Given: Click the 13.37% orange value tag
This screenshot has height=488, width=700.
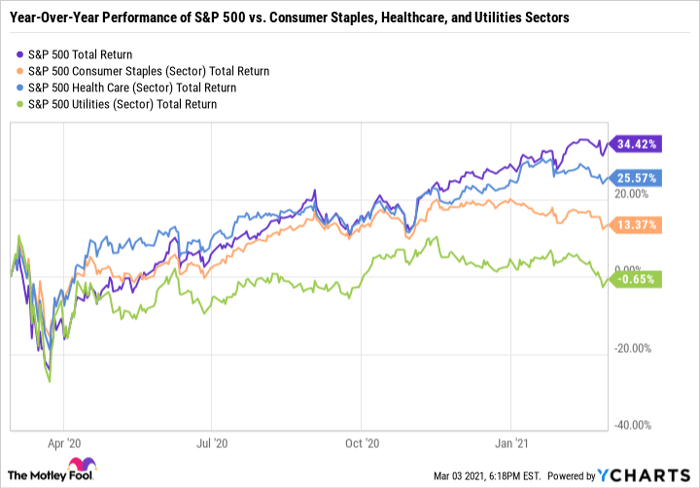Looking at the screenshot, I should pyautogui.click(x=634, y=226).
